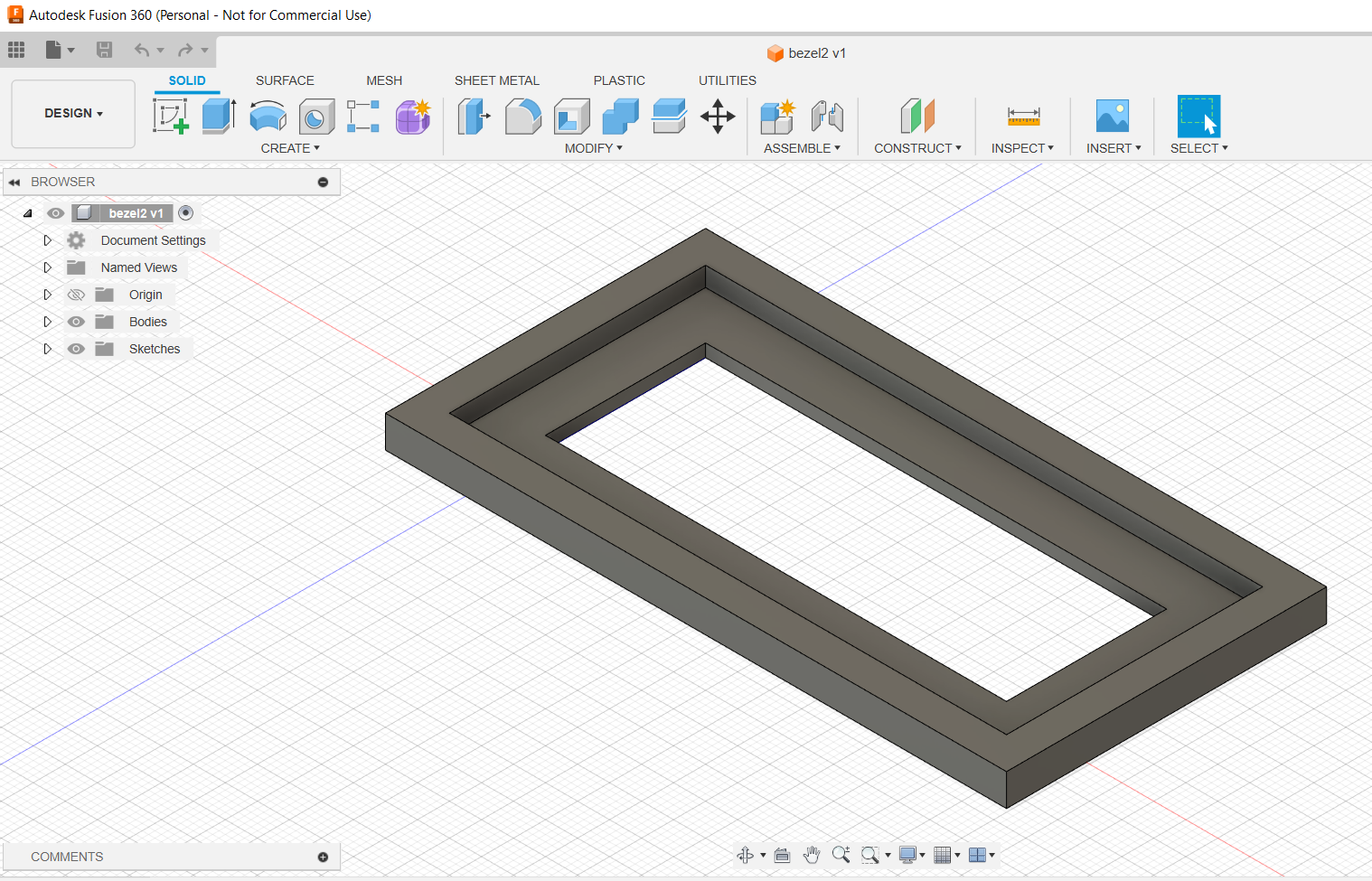Select the Extrude tool
Screen dimensions: 1372x881
click(x=219, y=117)
